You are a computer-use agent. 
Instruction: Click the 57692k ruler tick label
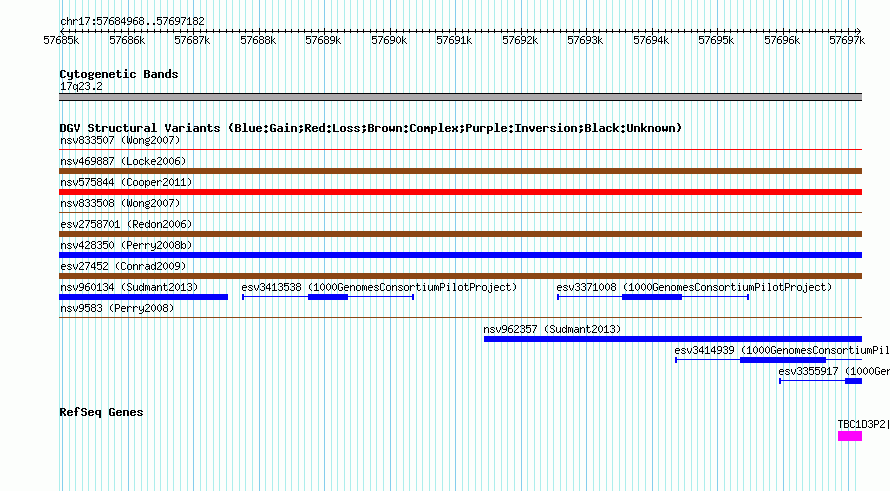point(520,40)
